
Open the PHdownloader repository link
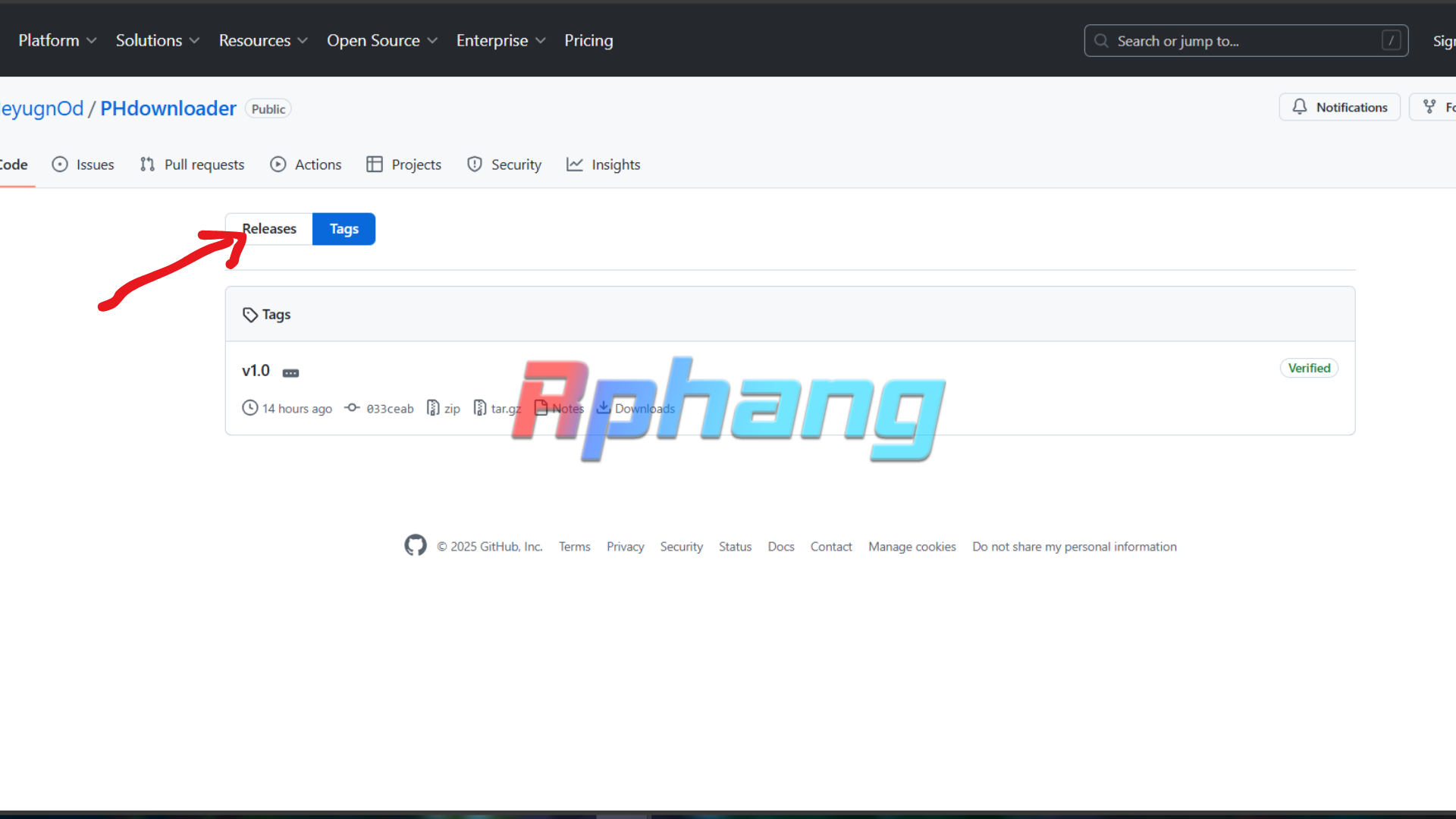pos(168,109)
